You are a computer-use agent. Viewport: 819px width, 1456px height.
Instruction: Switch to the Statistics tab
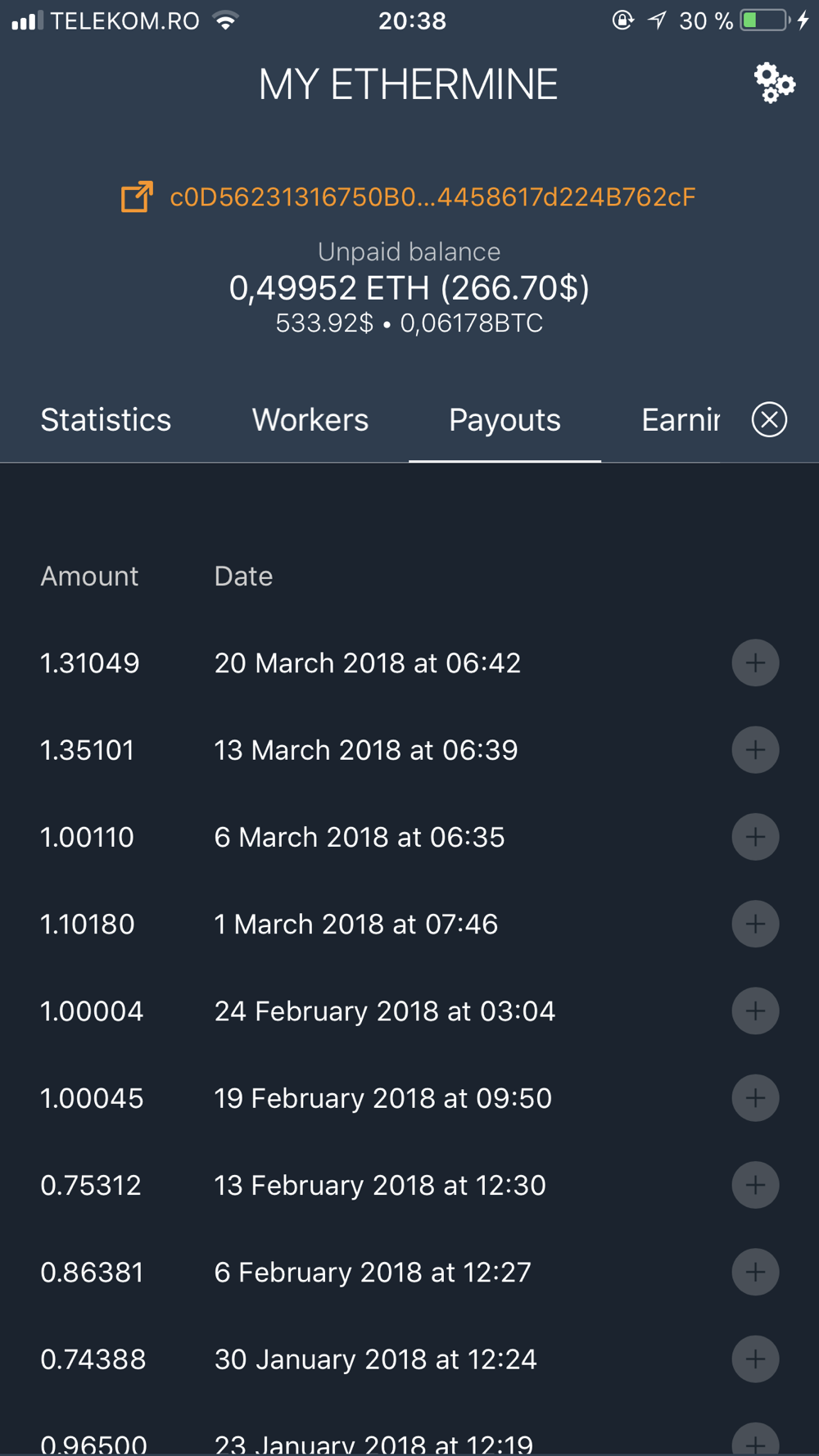(106, 419)
